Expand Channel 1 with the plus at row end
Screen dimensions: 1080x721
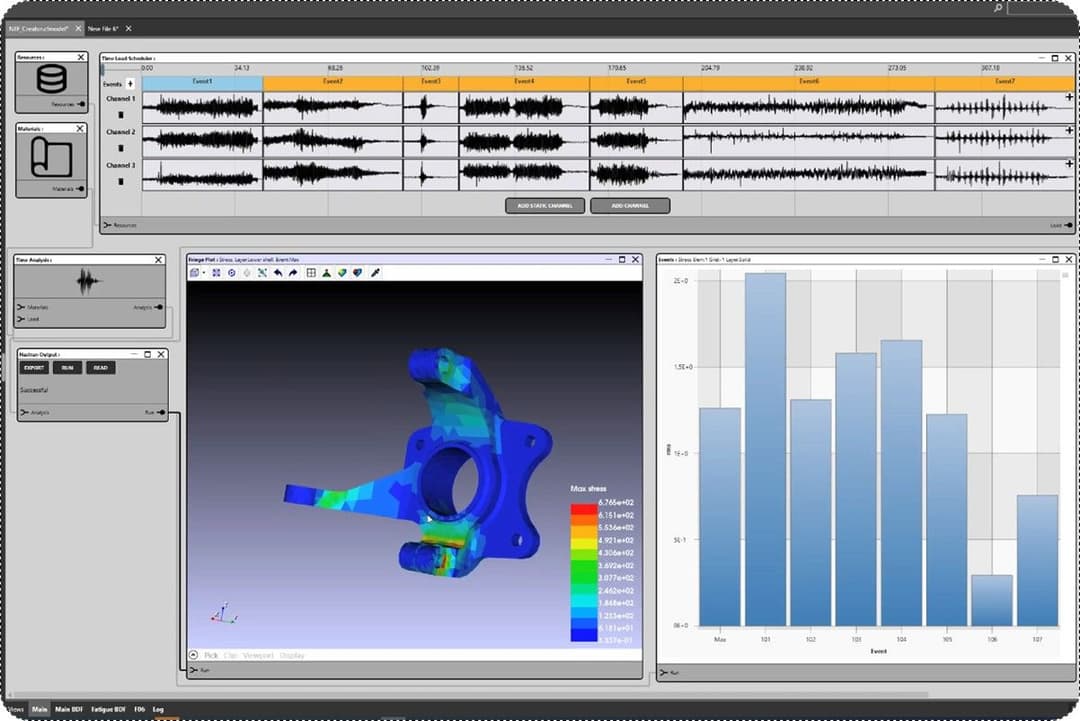click(x=1069, y=98)
